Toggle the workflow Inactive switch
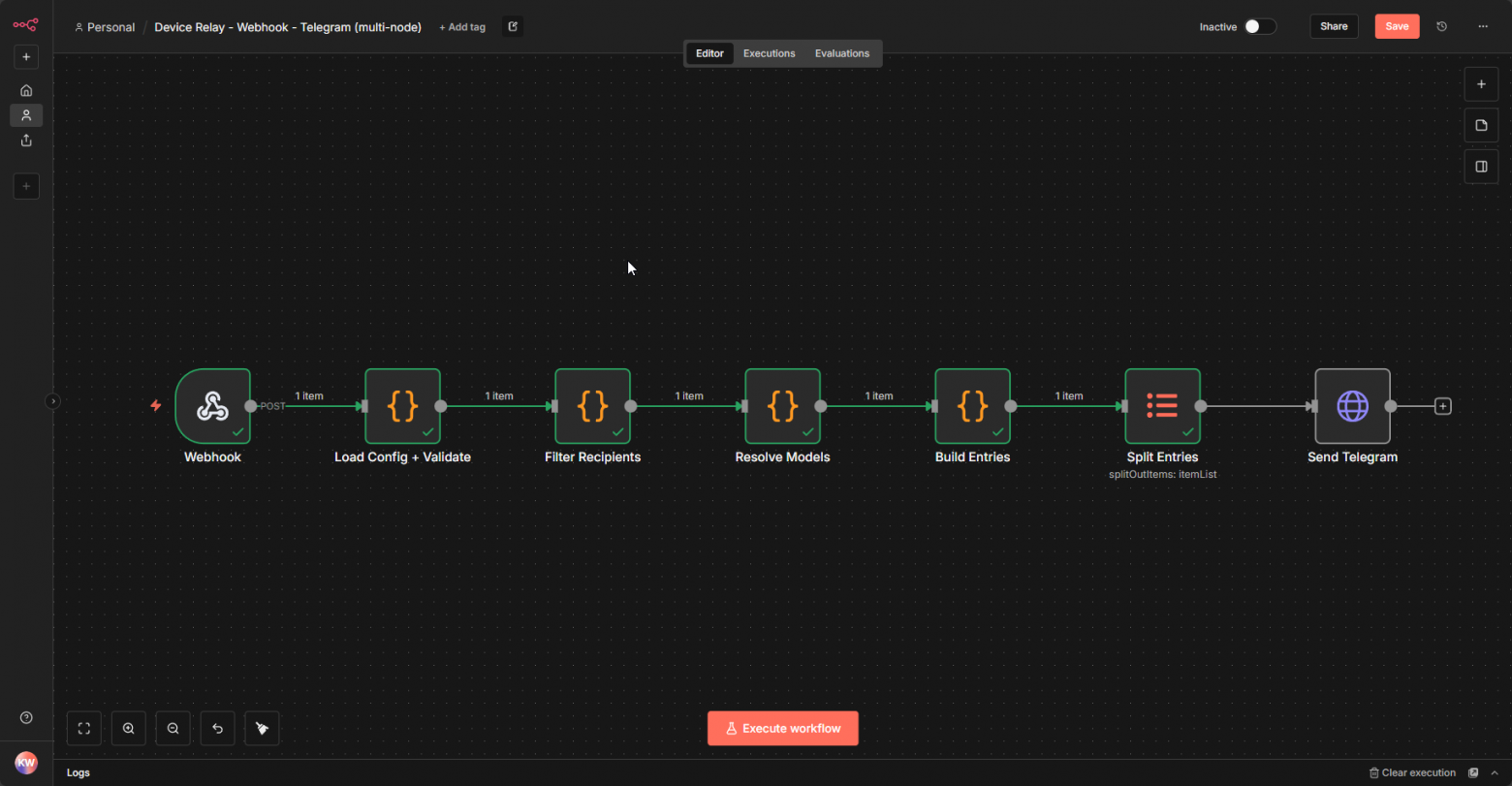The height and width of the screenshot is (786, 1512). pyautogui.click(x=1260, y=26)
